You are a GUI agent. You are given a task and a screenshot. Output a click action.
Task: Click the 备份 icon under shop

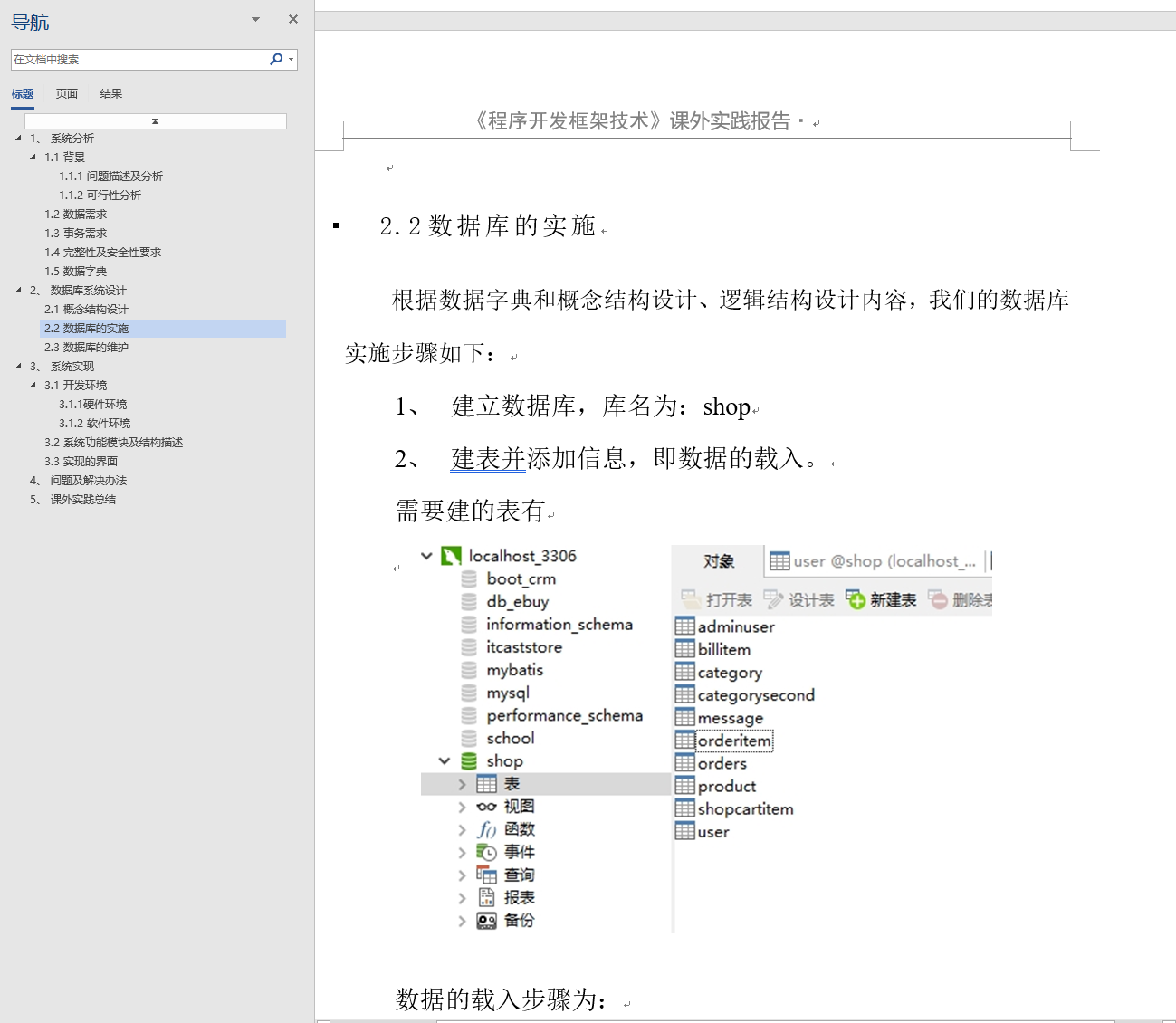click(x=485, y=920)
